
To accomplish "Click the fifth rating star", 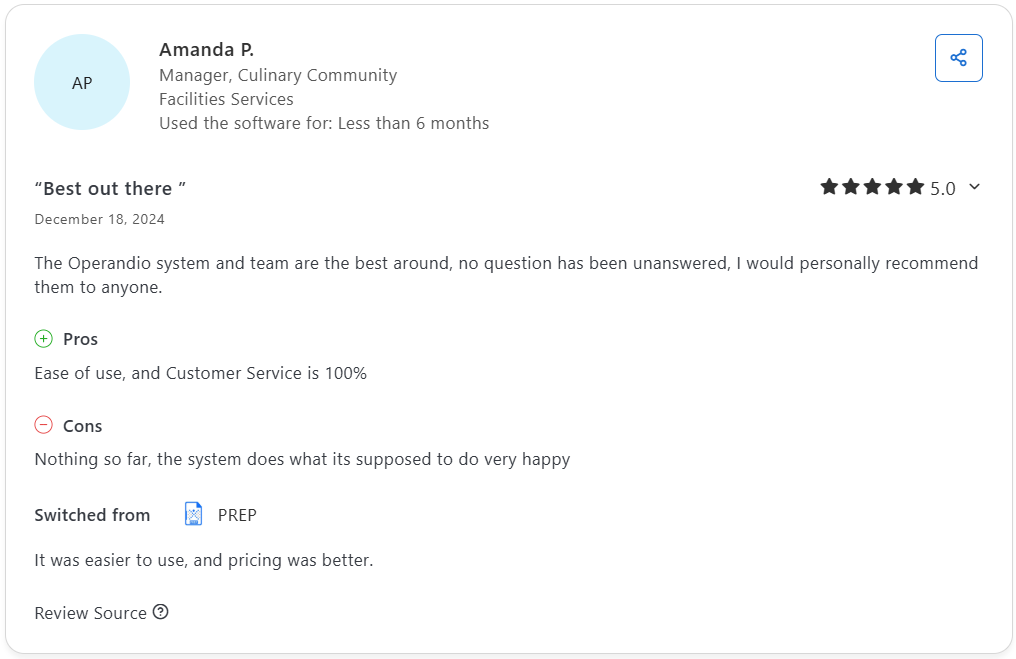I will pyautogui.click(x=915, y=187).
